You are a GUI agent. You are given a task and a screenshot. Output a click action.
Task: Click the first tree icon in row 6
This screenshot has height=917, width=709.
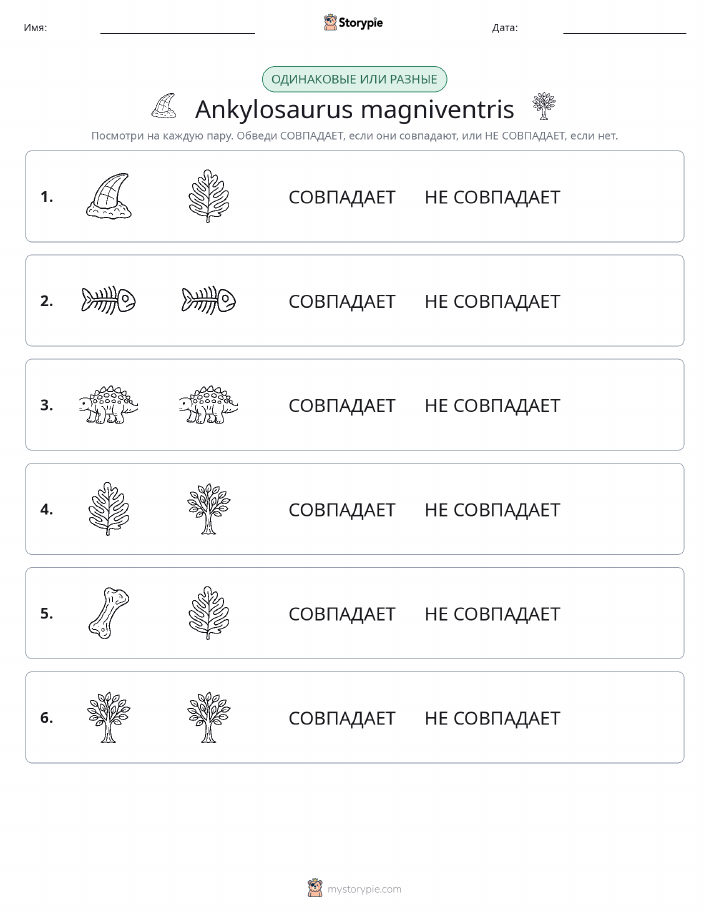coord(109,717)
